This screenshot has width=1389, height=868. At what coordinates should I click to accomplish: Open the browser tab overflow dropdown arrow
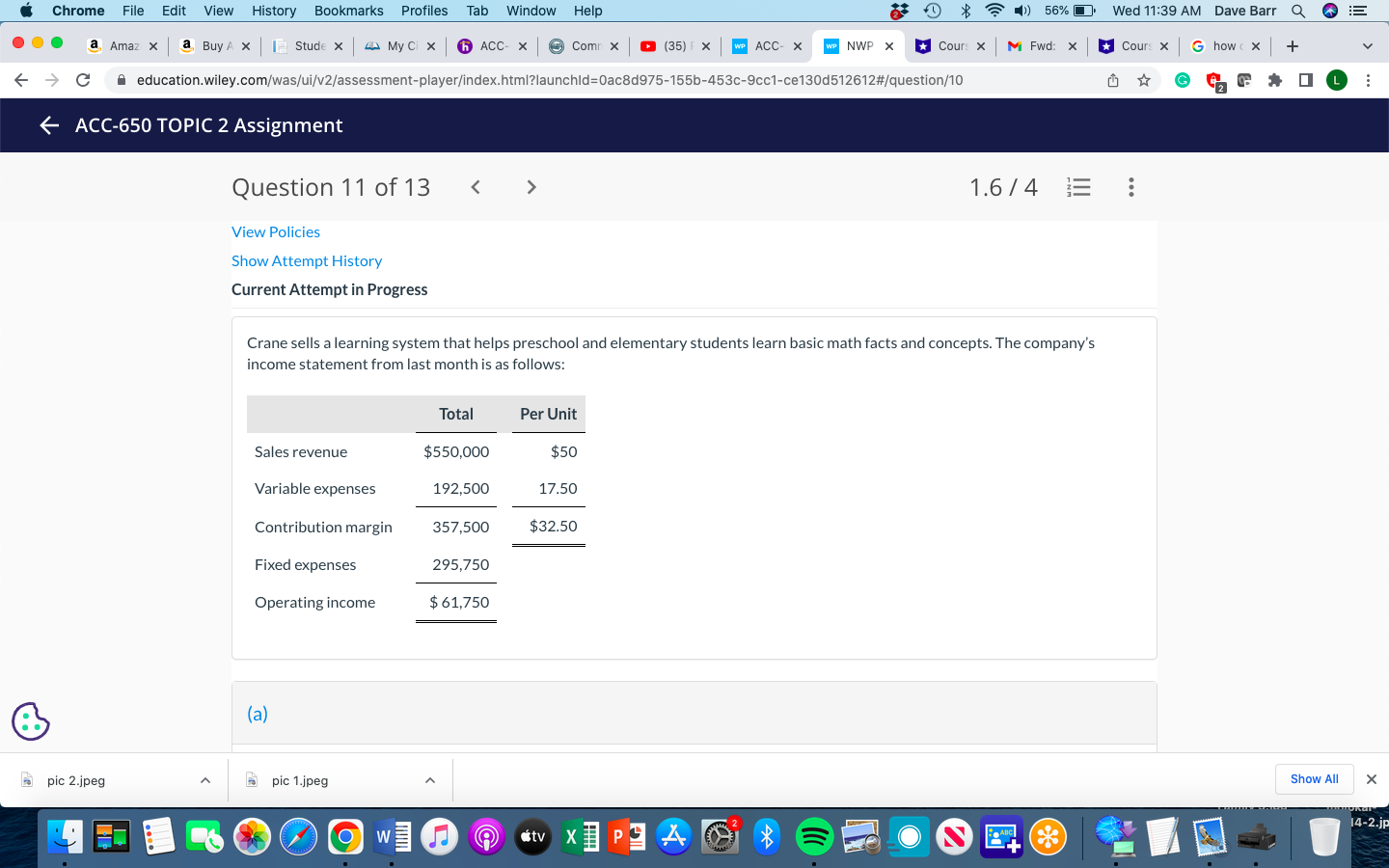coord(1367,45)
